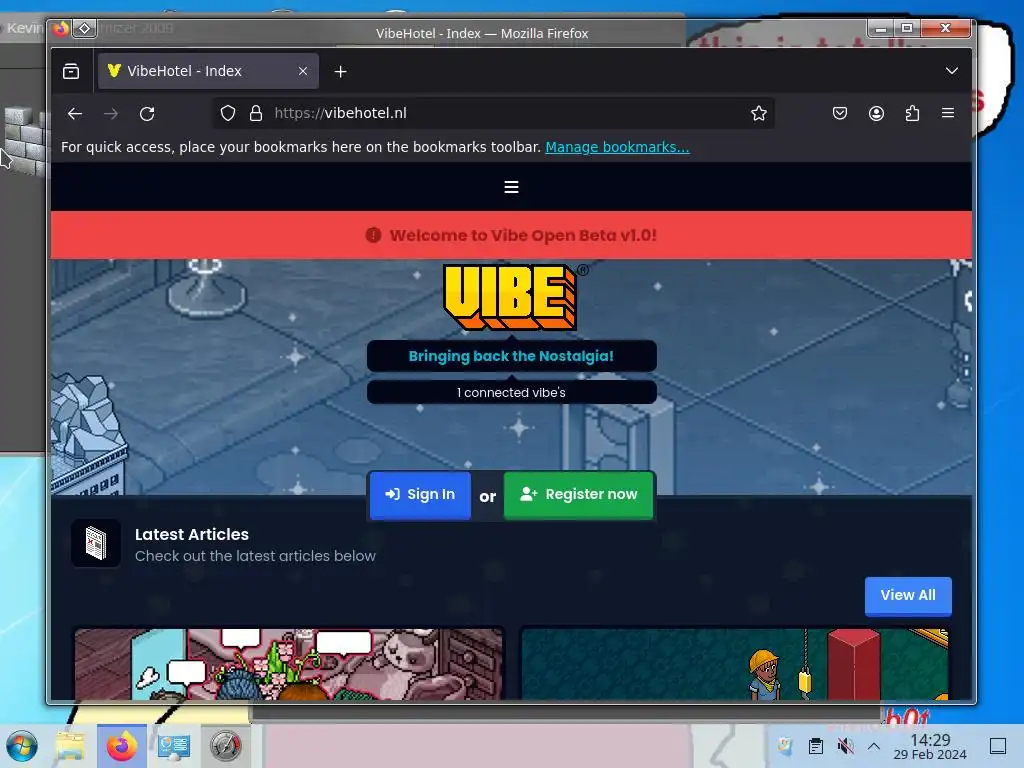Go back with the Firefox back arrow
This screenshot has width=1024, height=768.
75,114
